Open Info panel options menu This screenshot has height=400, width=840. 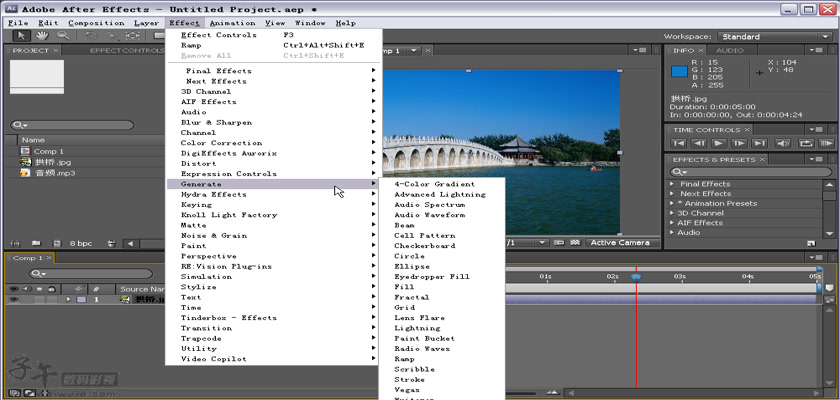tap(815, 50)
